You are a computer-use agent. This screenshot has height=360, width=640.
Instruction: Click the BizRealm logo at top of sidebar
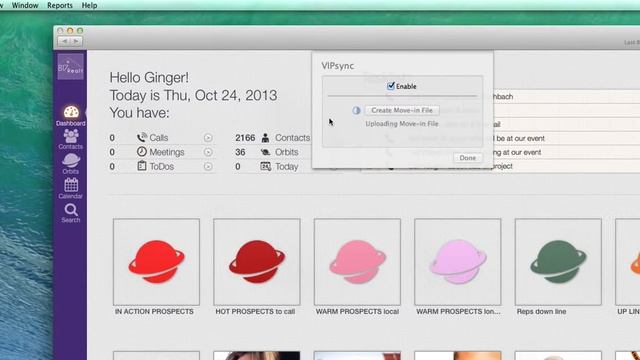tap(71, 67)
